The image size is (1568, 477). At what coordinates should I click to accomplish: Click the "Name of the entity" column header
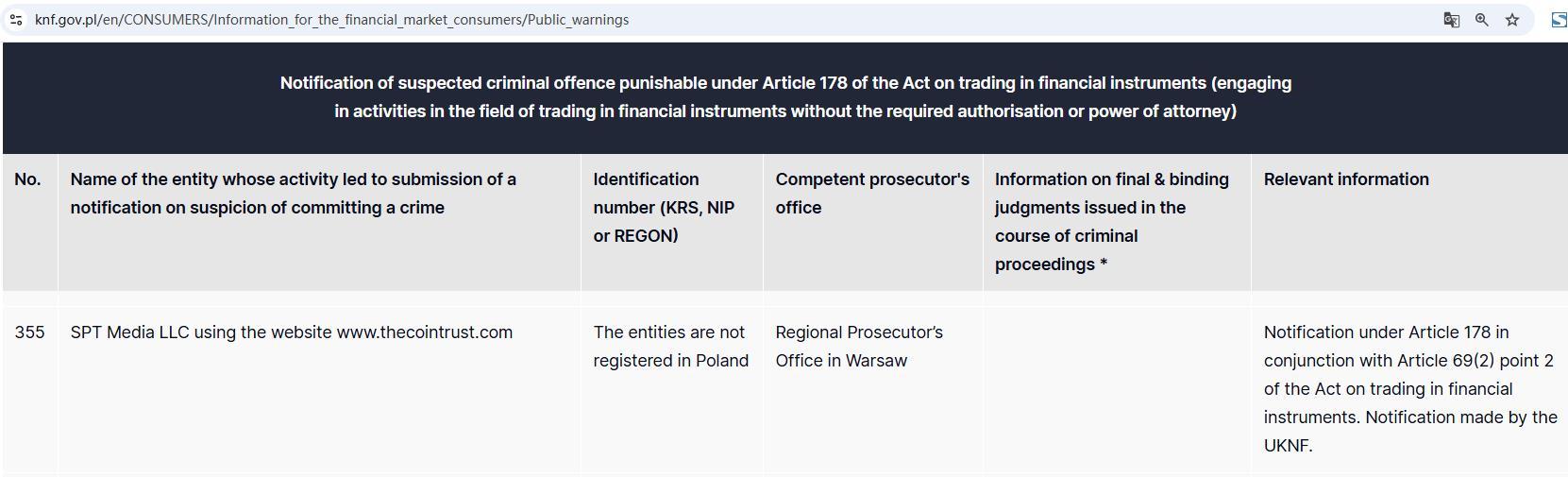click(294, 194)
